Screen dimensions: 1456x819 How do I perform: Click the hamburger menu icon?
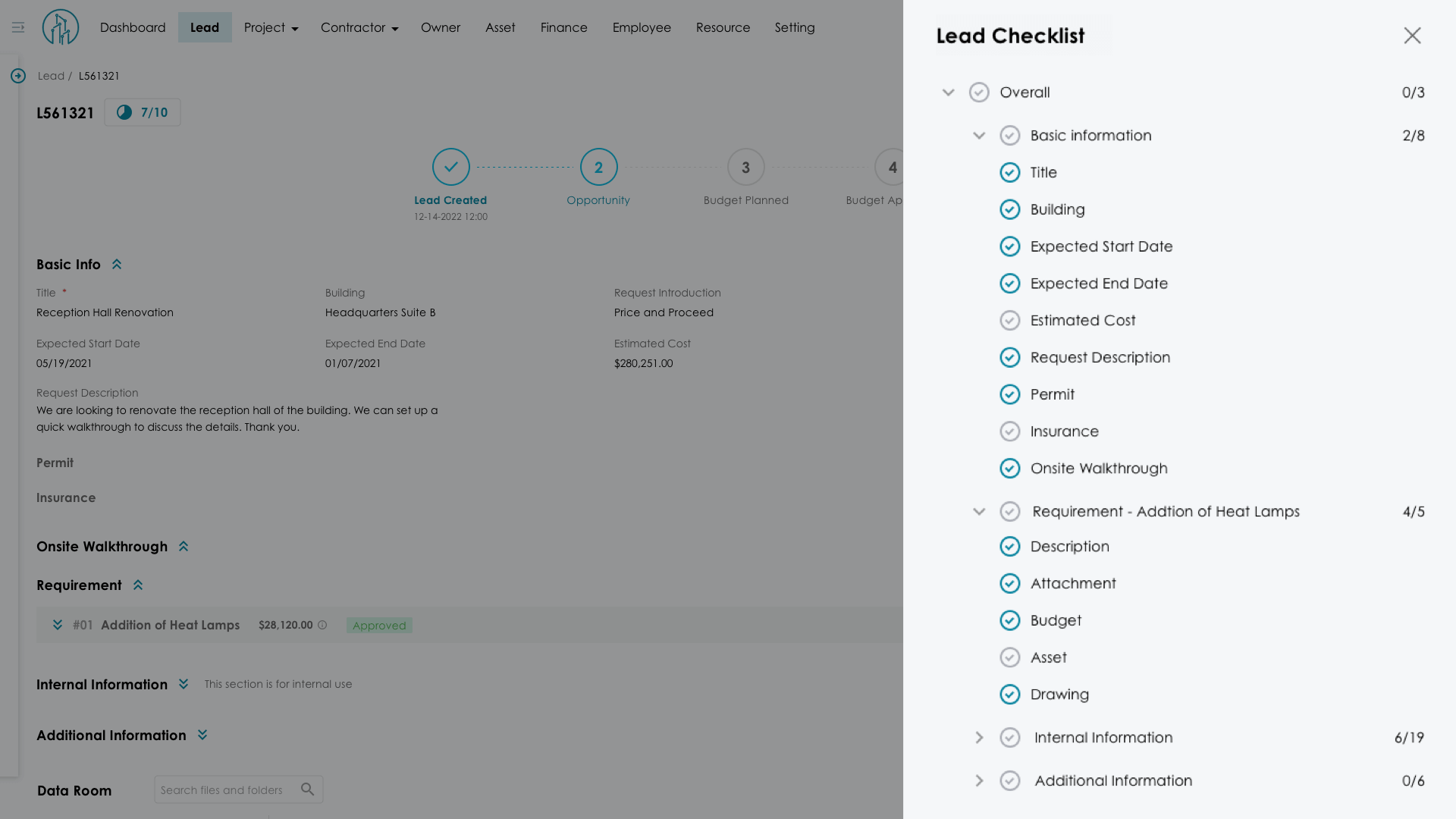[x=18, y=27]
